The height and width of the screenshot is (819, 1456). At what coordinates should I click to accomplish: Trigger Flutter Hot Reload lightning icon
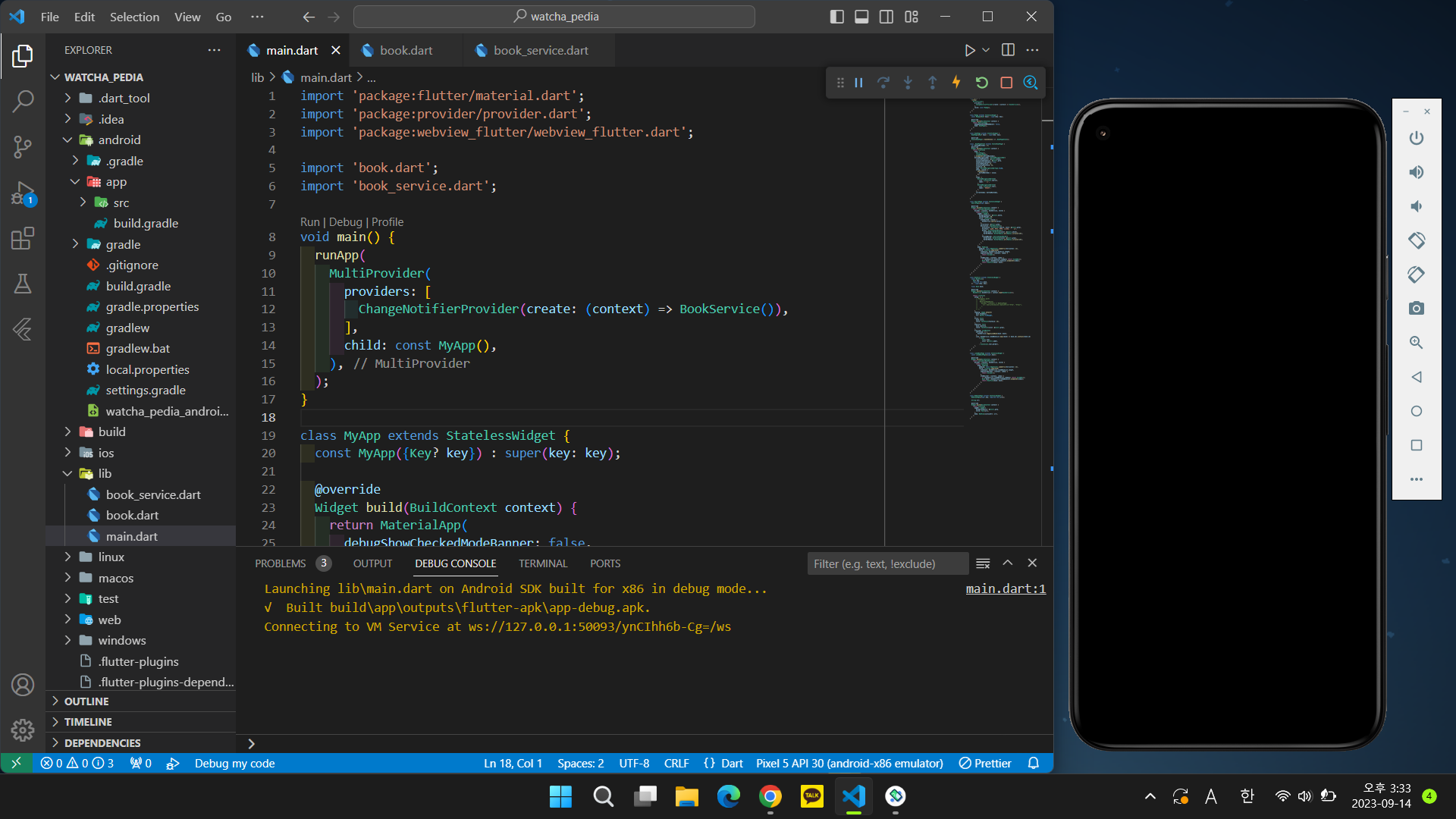957,83
